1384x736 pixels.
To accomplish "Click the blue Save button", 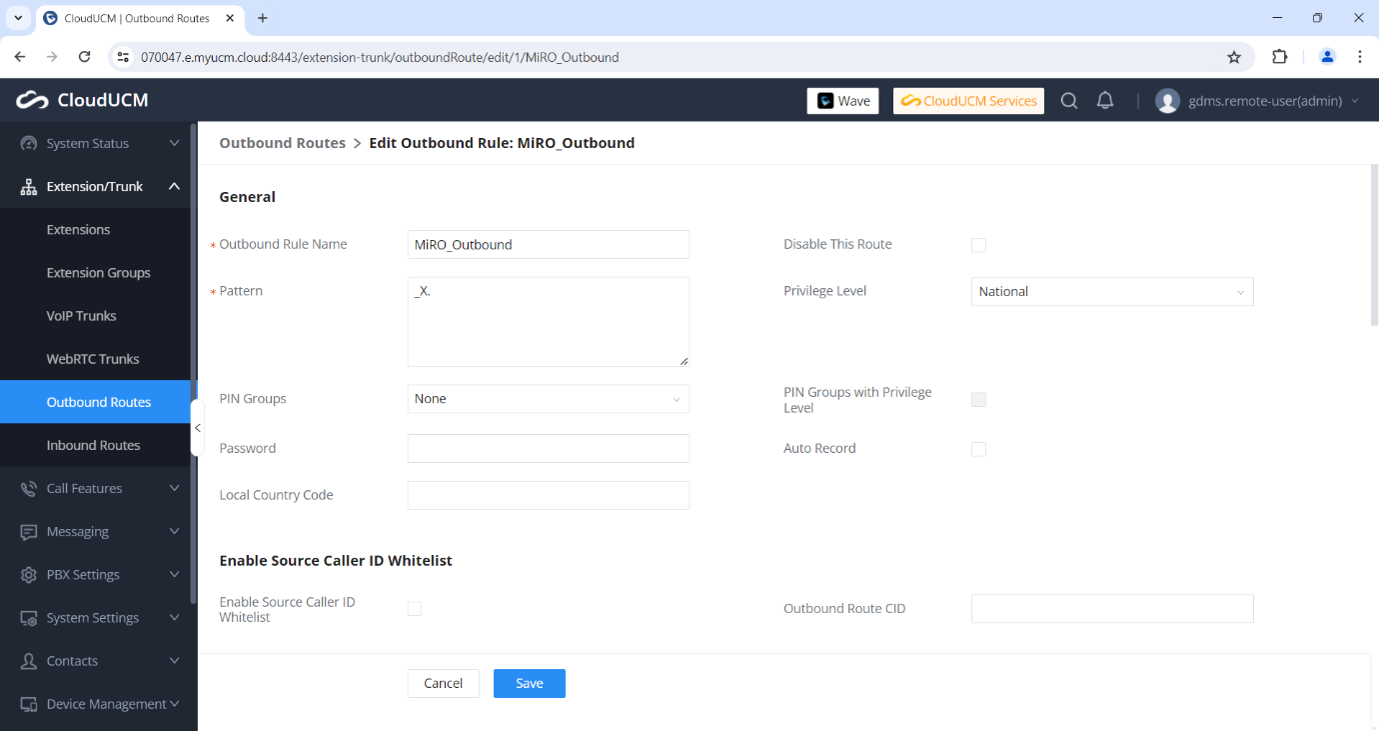I will (x=529, y=684).
